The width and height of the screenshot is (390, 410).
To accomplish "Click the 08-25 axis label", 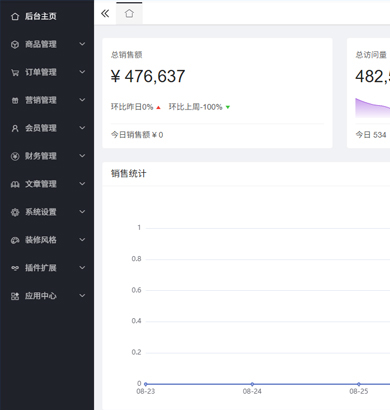I will pyautogui.click(x=359, y=391).
